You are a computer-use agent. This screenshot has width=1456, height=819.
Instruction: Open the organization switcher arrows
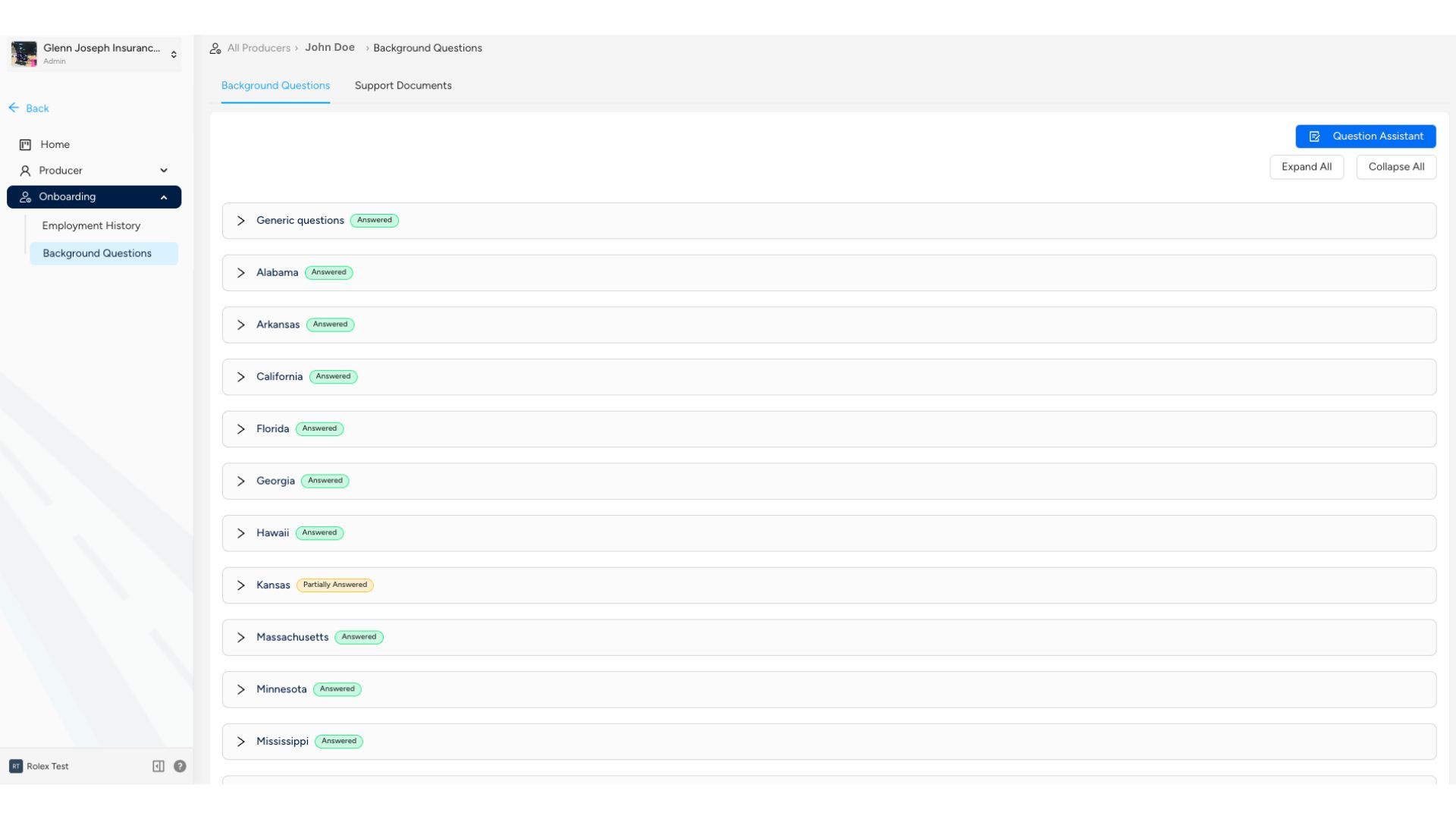click(174, 55)
